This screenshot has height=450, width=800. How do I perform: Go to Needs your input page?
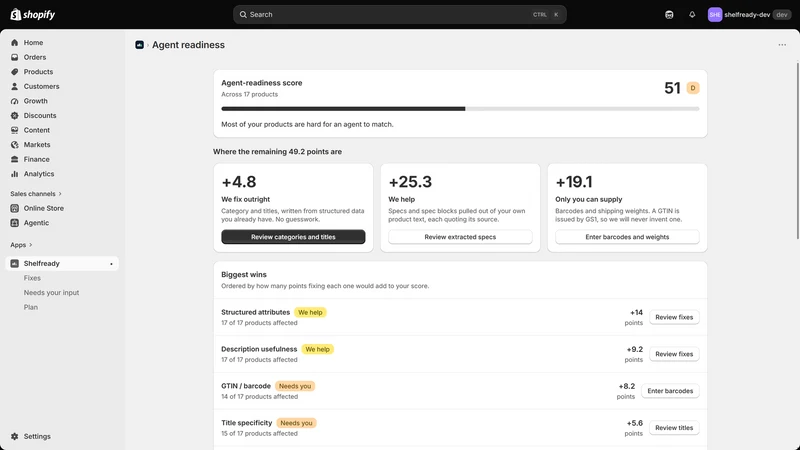tap(52, 293)
